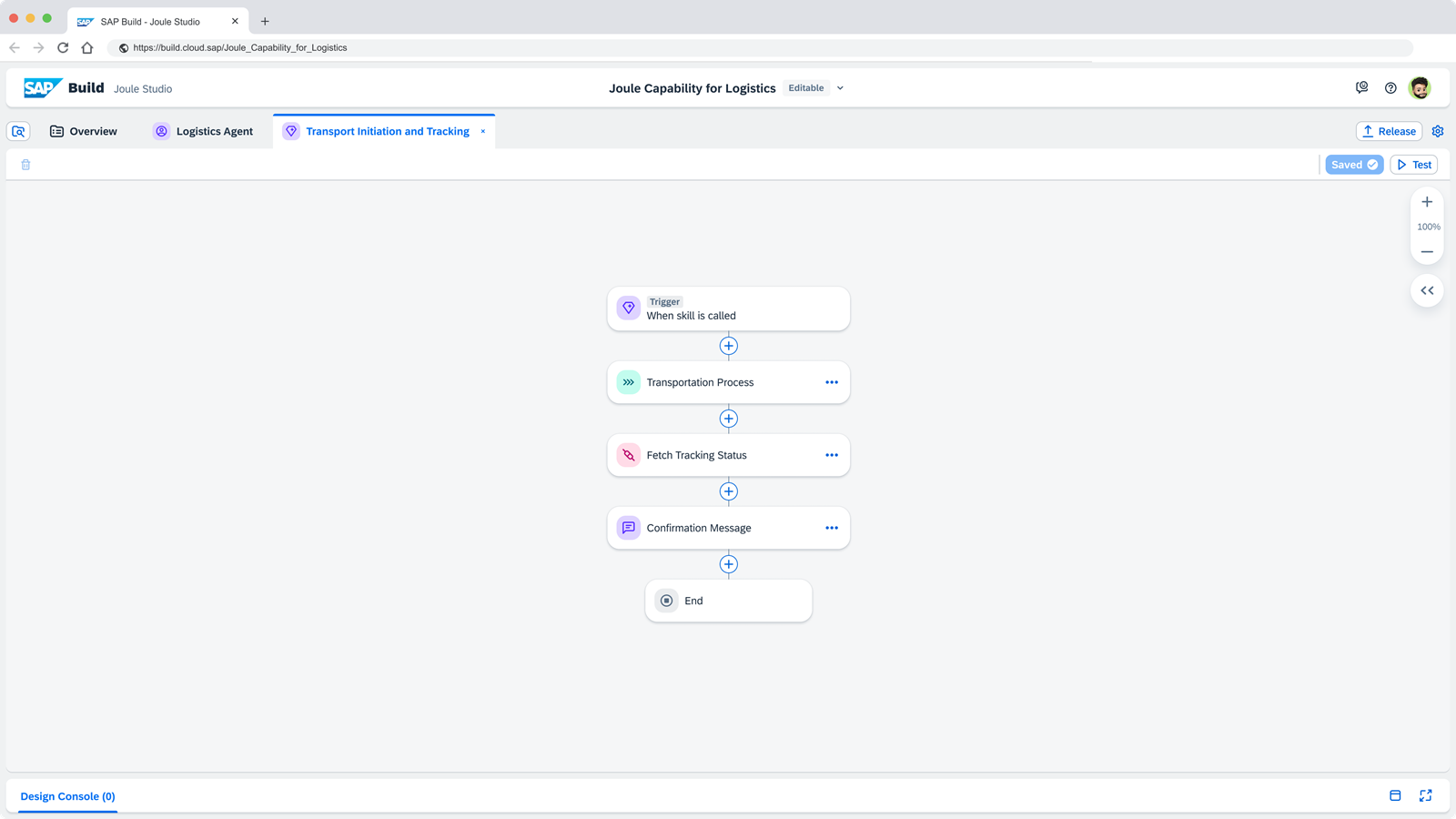Click the Joule Studio label

coord(143,89)
